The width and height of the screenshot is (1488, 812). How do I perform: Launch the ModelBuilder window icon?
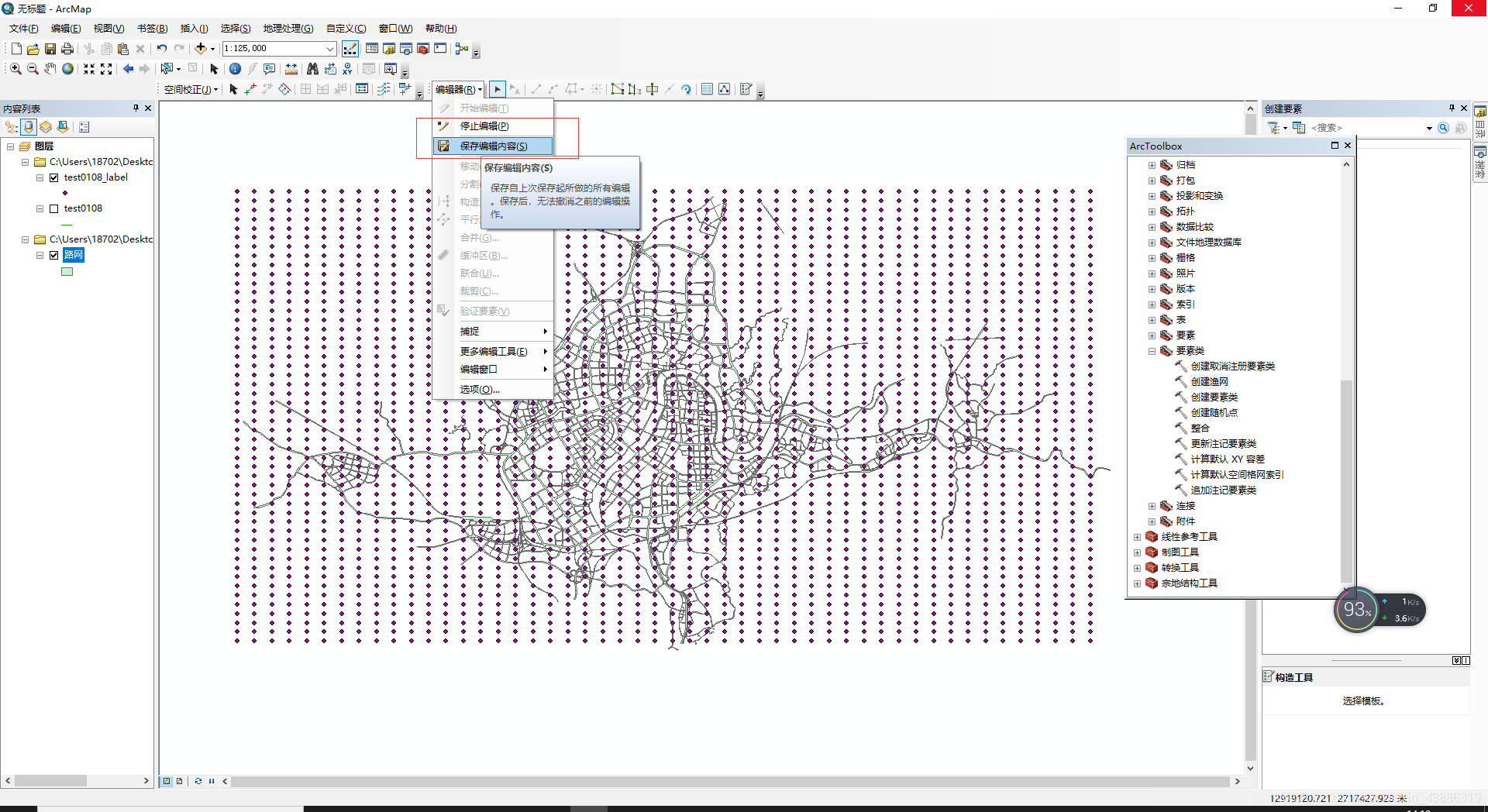[x=462, y=49]
